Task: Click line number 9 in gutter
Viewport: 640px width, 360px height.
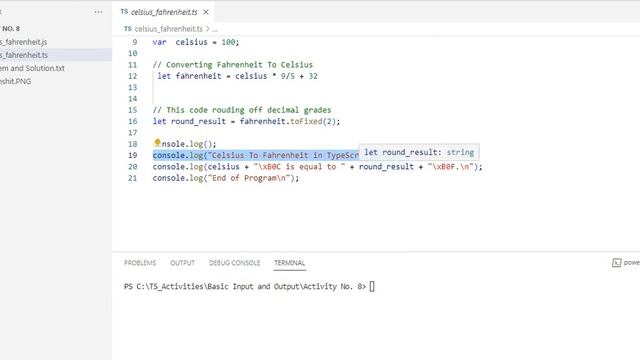Action: point(135,42)
